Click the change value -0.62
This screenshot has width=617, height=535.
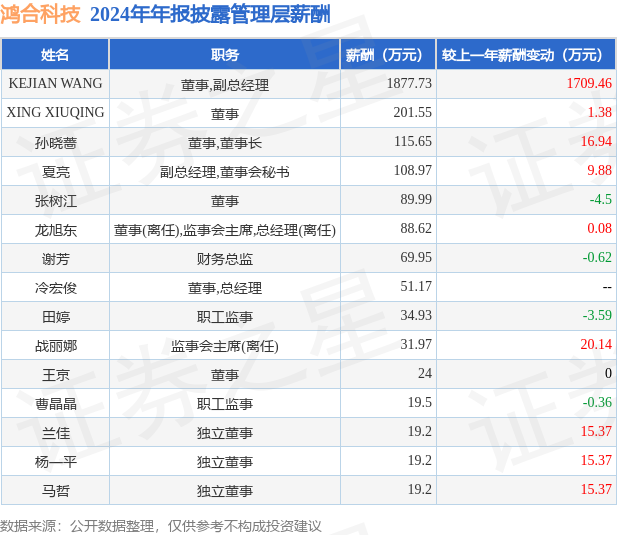point(597,258)
